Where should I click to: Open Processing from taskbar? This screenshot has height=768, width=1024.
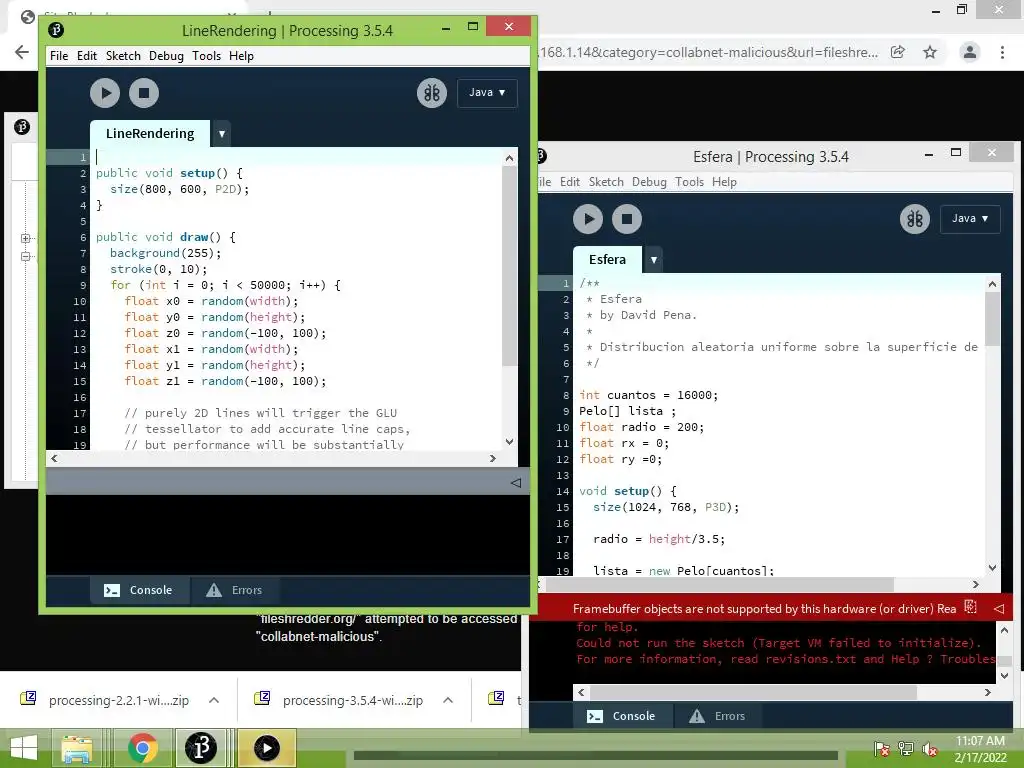point(201,748)
